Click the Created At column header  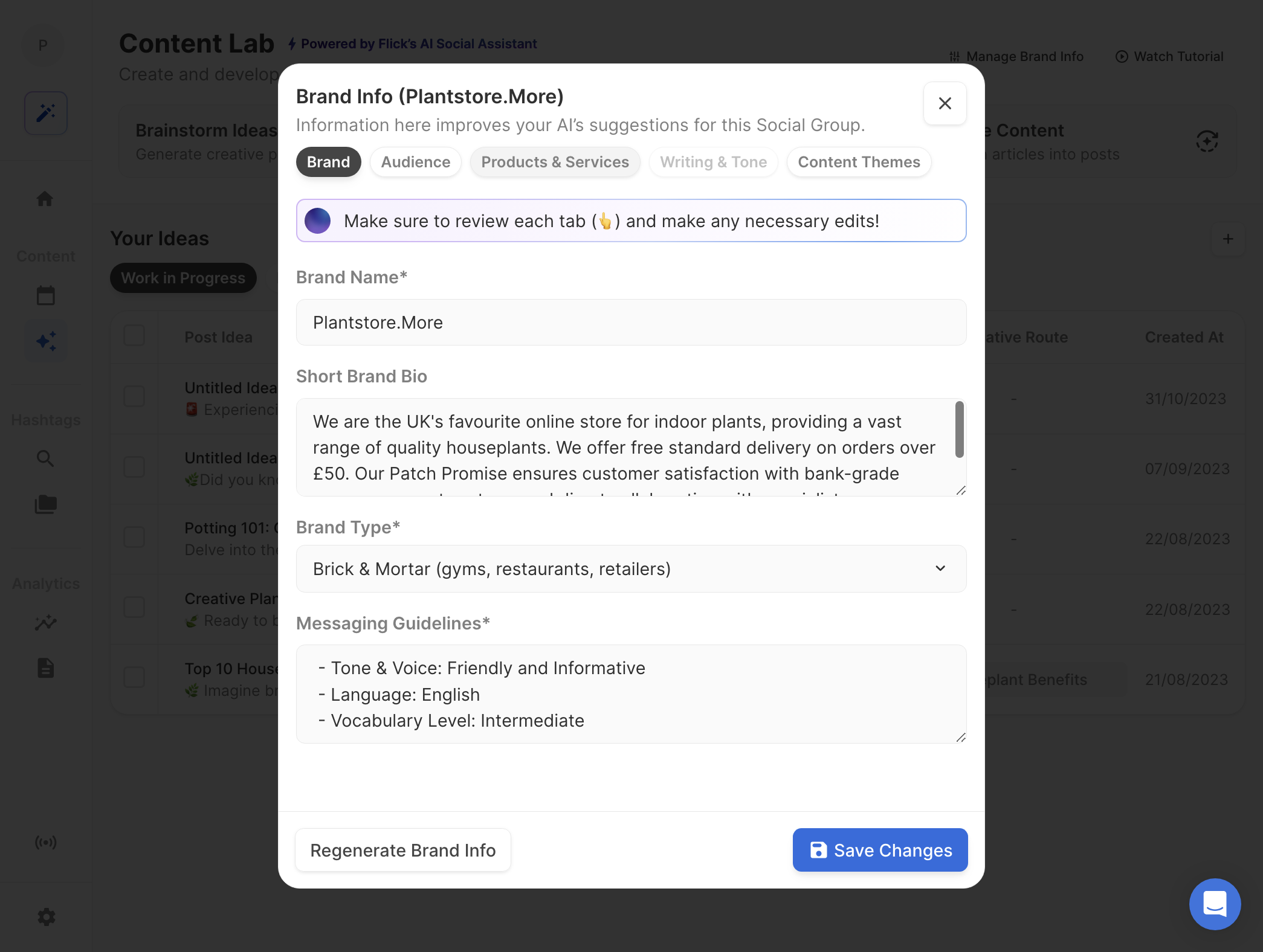tap(1184, 337)
